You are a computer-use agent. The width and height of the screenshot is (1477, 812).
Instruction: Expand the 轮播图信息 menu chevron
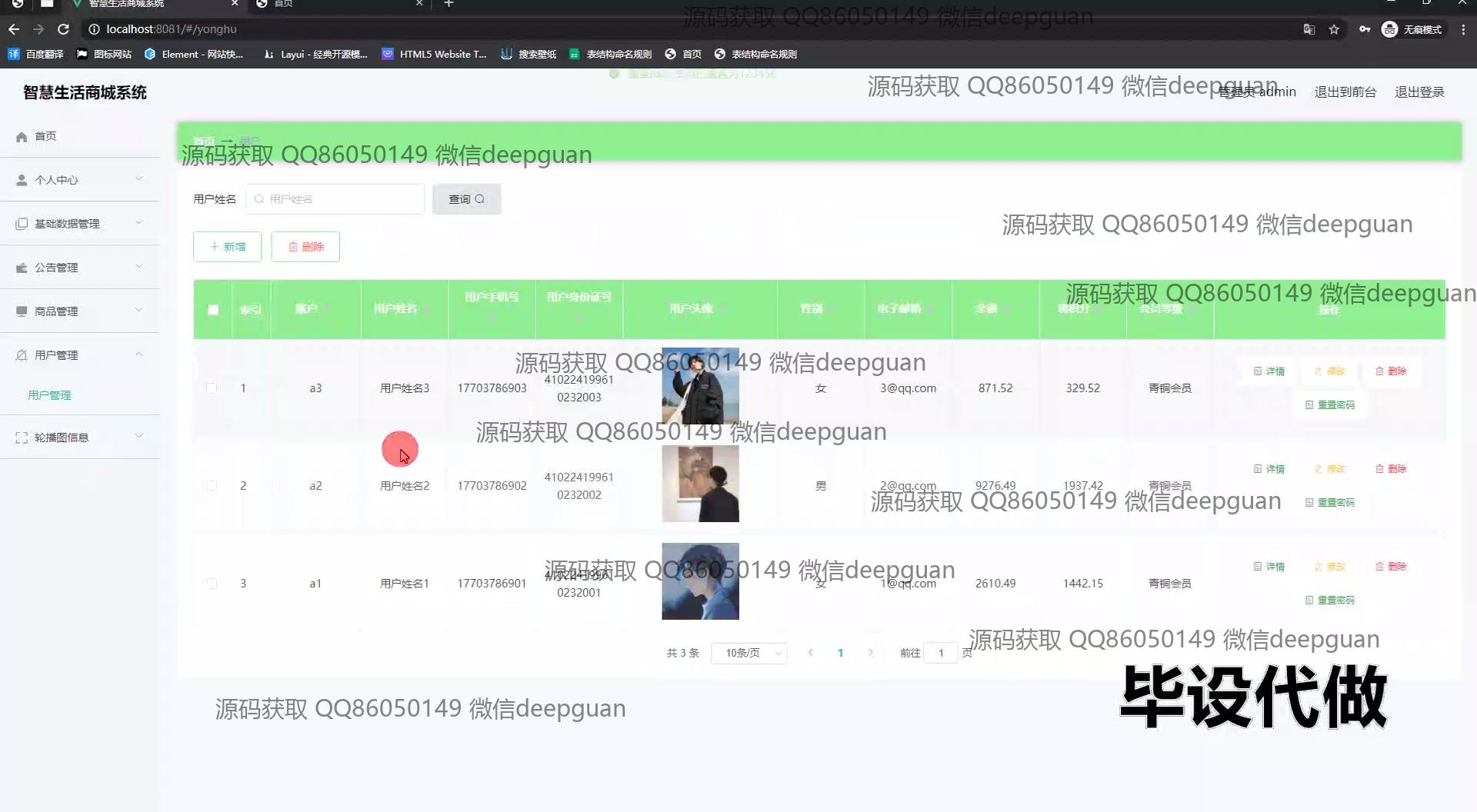click(139, 437)
